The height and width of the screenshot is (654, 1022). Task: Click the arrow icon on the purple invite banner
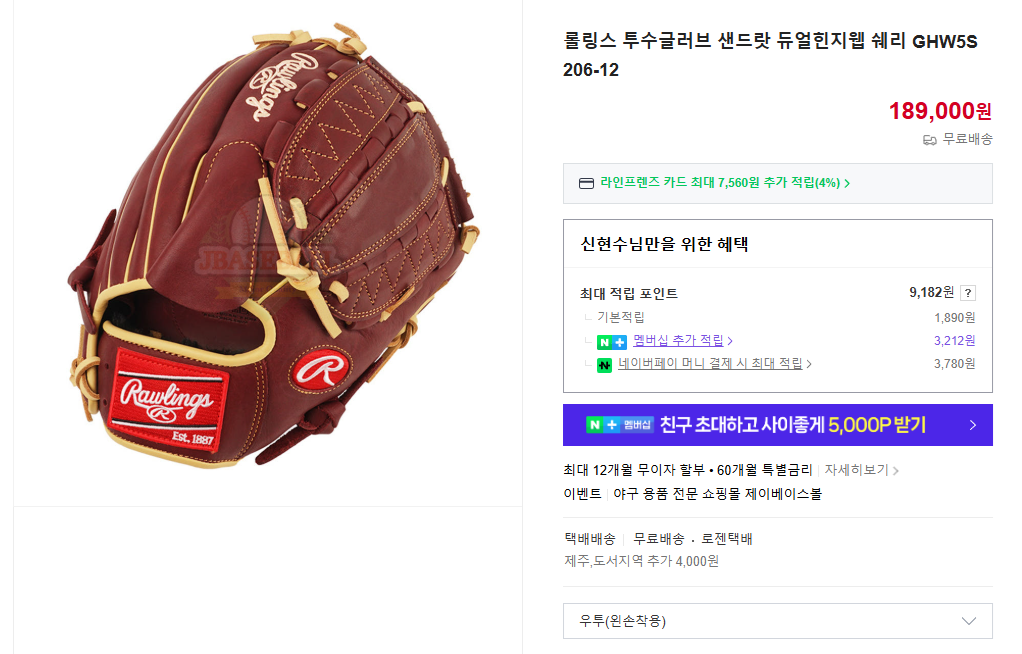[972, 425]
